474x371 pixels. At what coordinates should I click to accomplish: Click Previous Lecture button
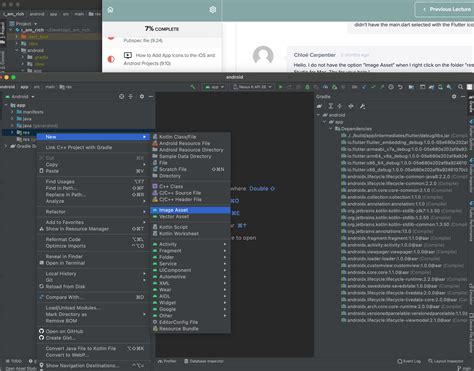click(446, 9)
